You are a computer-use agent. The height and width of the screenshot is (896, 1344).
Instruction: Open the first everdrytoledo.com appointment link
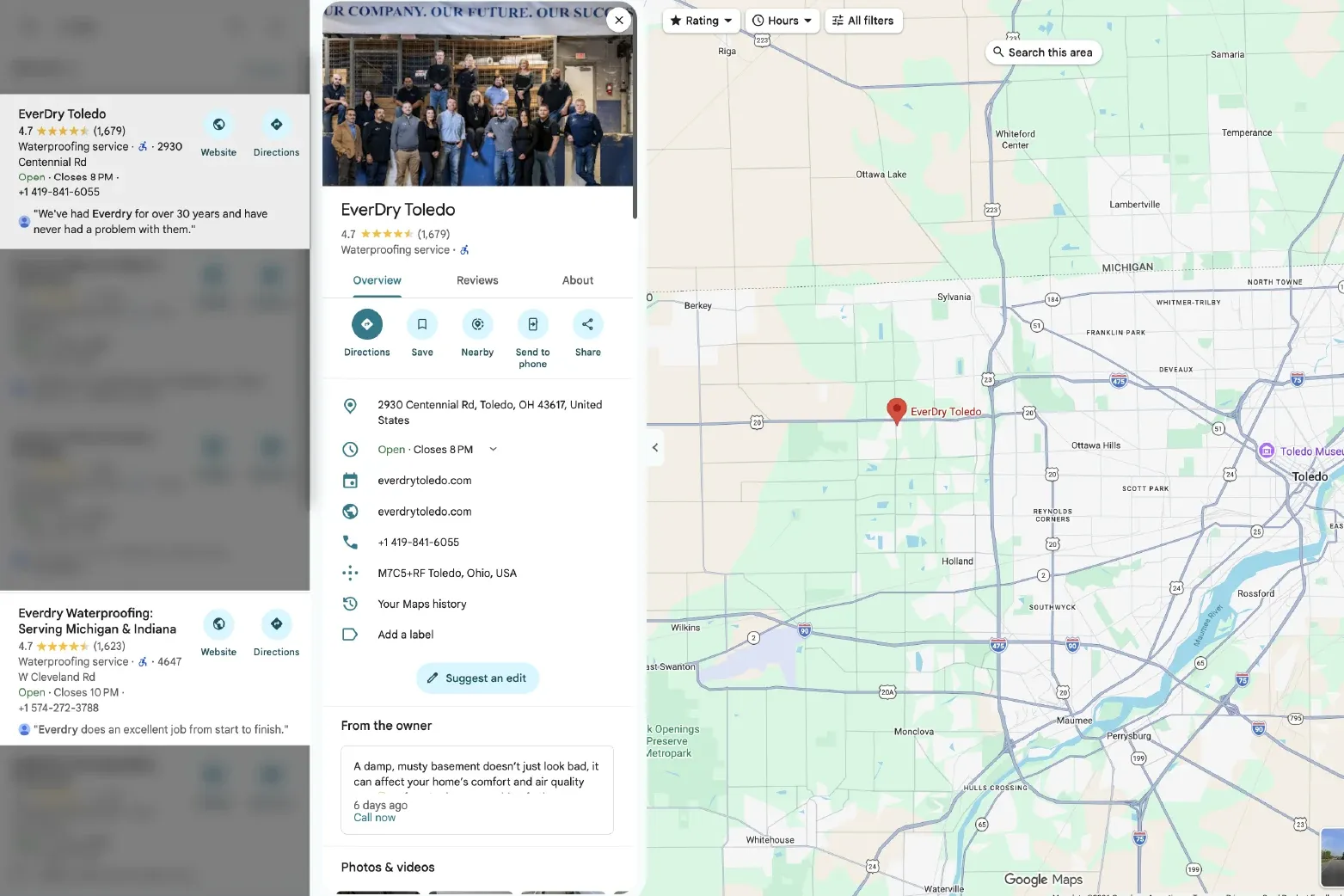(x=425, y=481)
